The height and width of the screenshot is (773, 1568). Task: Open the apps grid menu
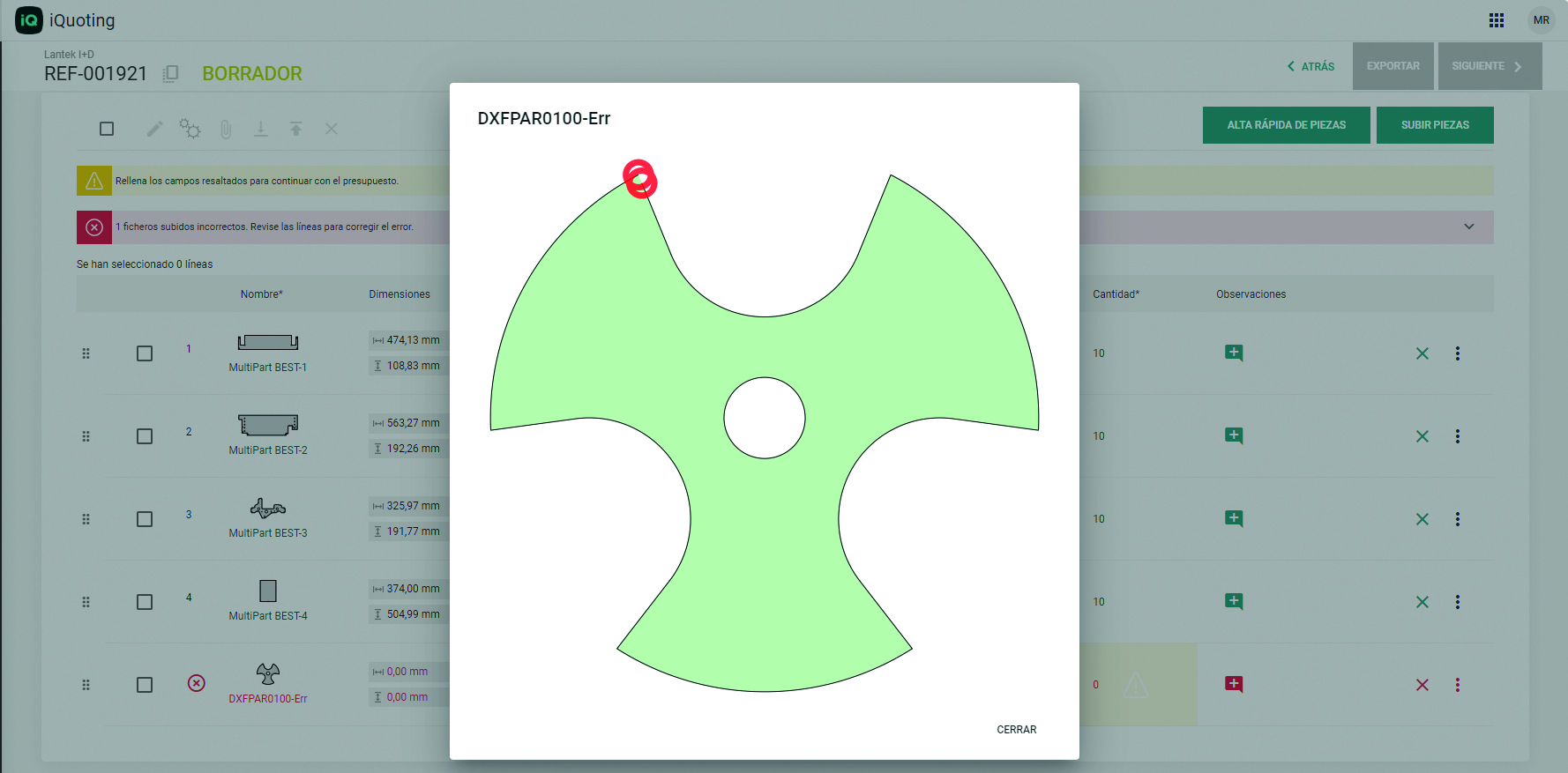[1497, 20]
